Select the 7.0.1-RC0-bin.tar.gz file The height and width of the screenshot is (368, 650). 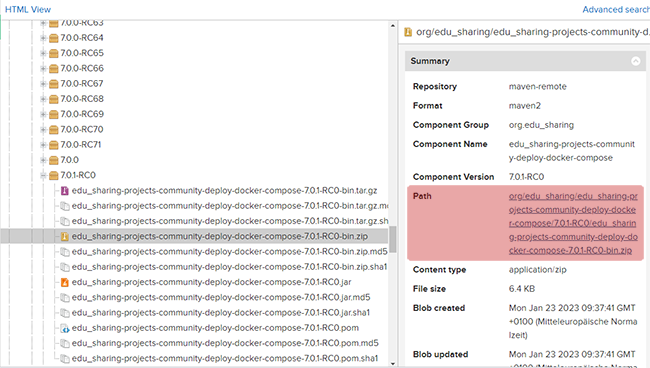(x=224, y=191)
